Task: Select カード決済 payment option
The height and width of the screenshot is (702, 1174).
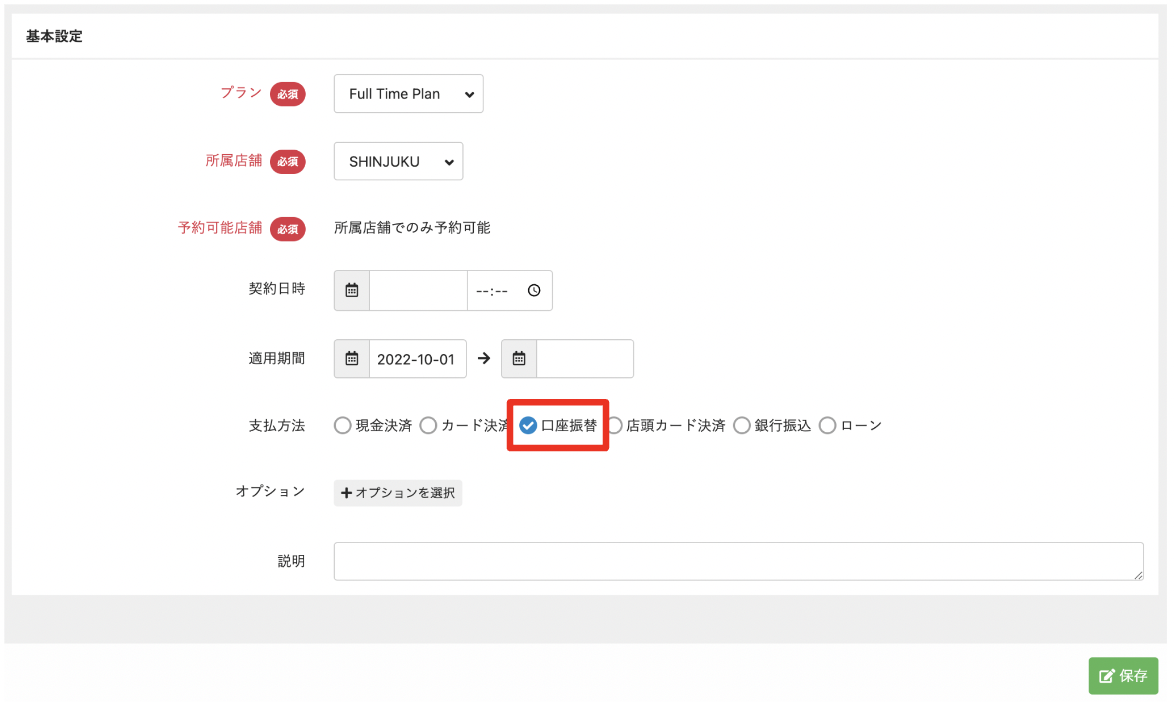Action: click(x=428, y=426)
